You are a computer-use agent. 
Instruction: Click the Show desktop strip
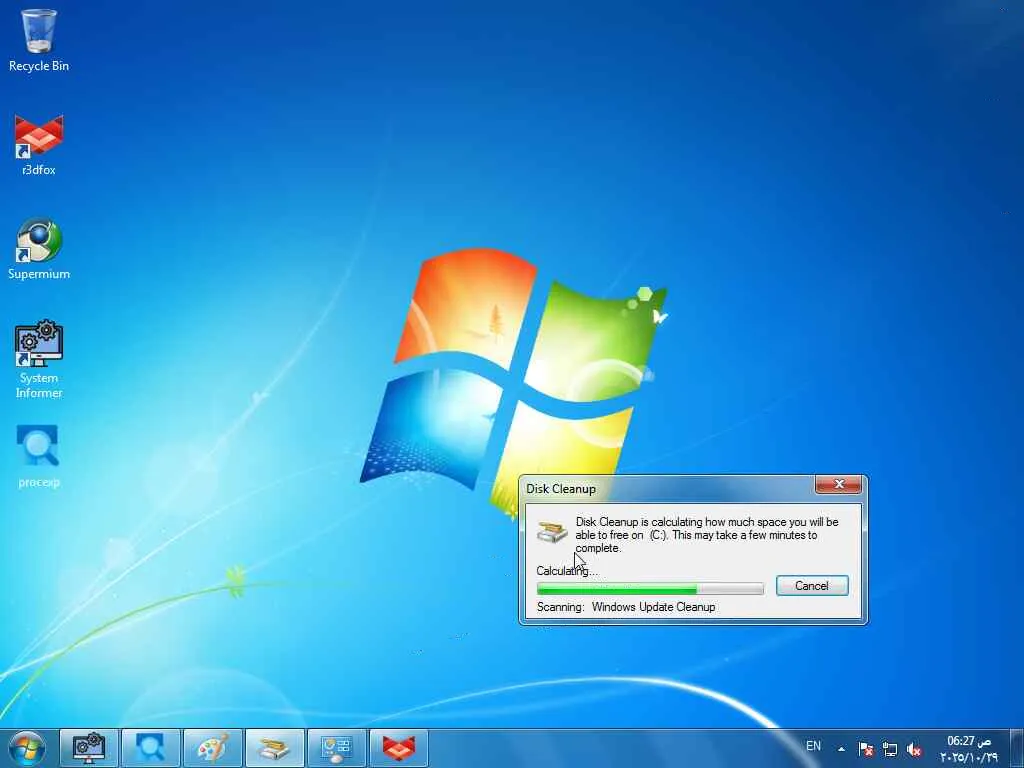[1017, 748]
